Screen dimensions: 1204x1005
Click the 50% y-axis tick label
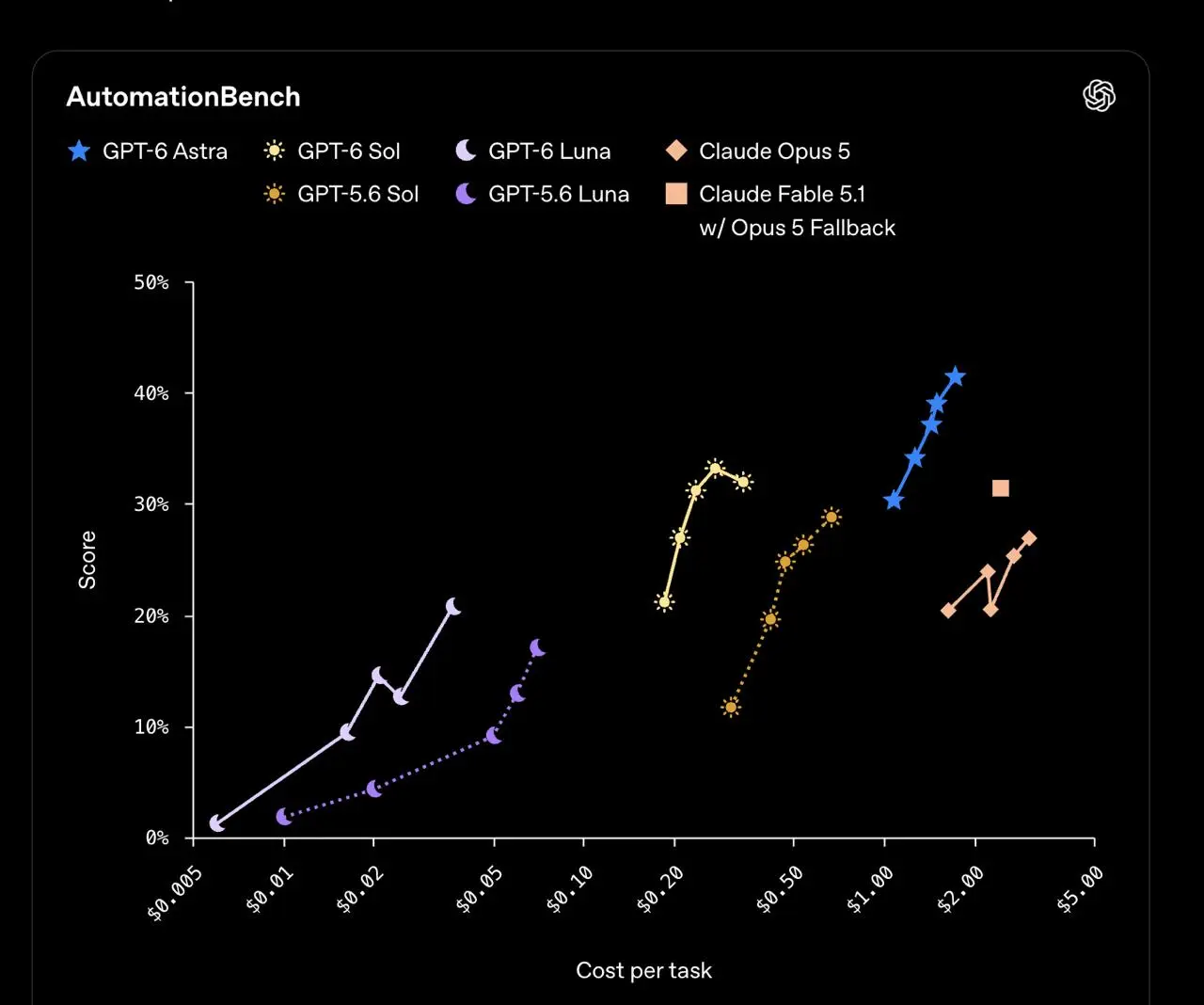[151, 282]
